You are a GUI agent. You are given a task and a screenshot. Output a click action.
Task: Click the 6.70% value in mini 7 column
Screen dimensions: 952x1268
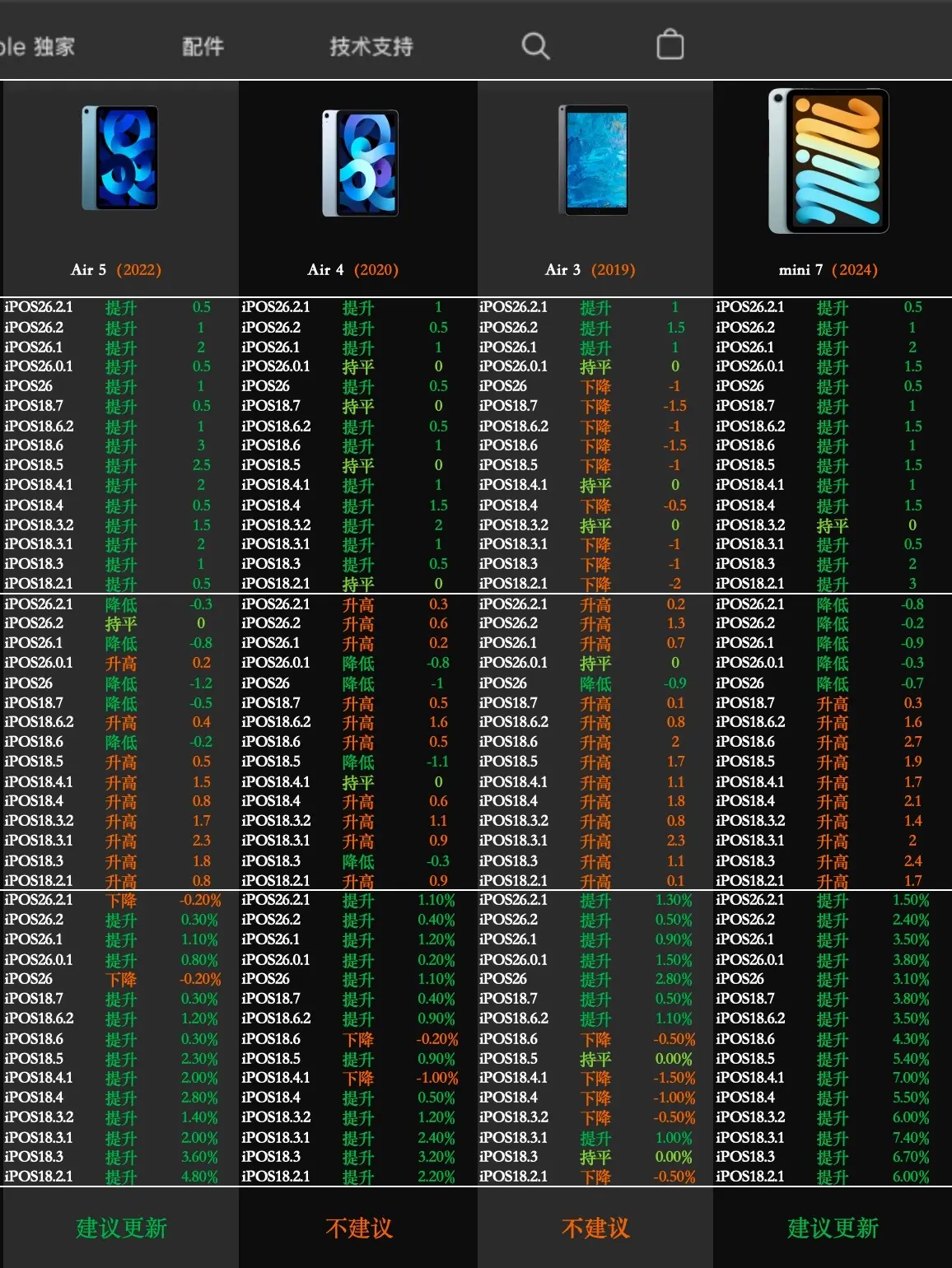tap(911, 1157)
